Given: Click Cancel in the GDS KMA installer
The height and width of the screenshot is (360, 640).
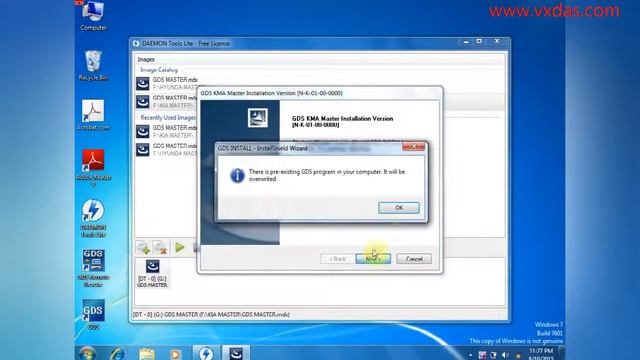Looking at the screenshot, I should click(x=414, y=259).
